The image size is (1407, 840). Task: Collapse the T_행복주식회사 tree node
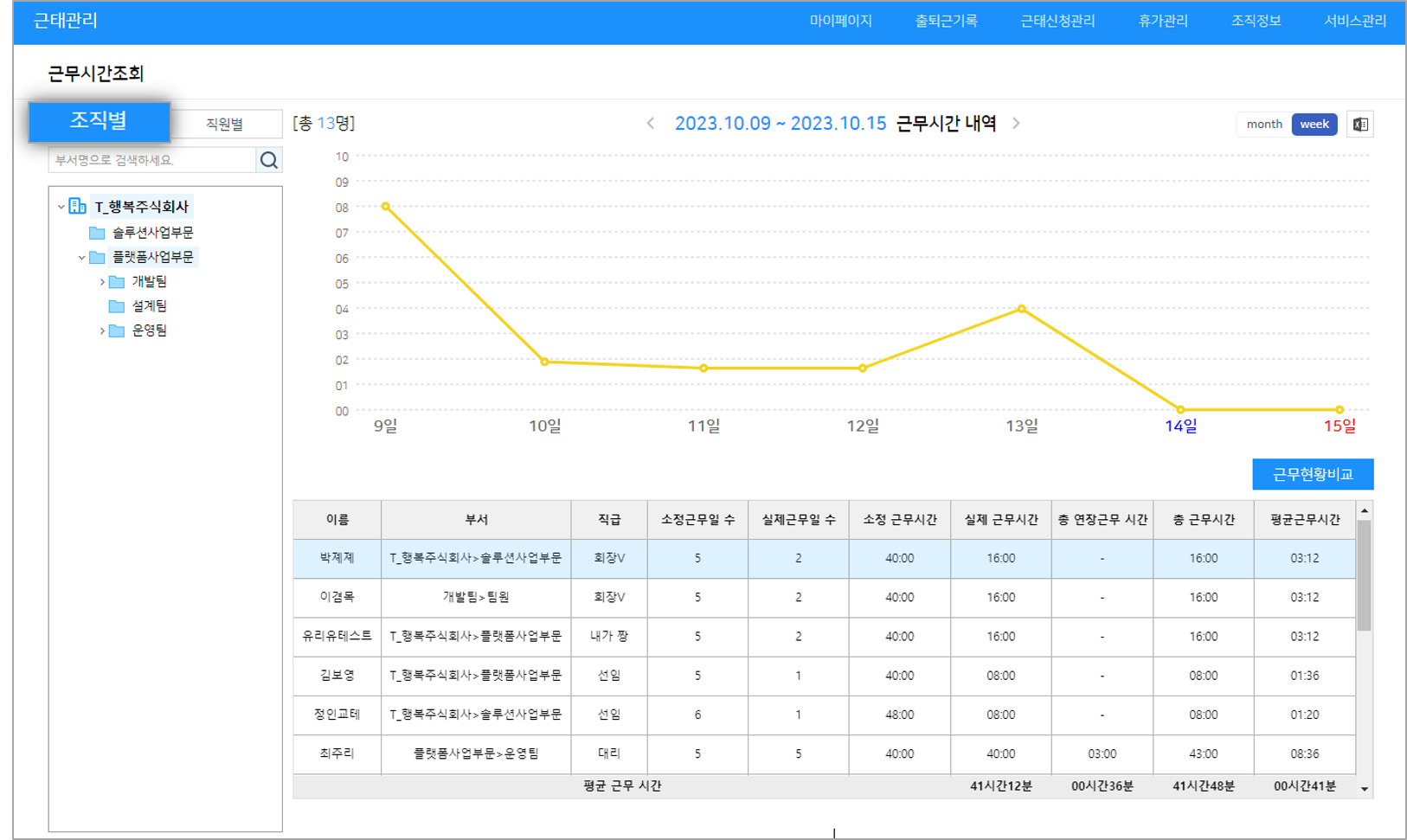[61, 207]
